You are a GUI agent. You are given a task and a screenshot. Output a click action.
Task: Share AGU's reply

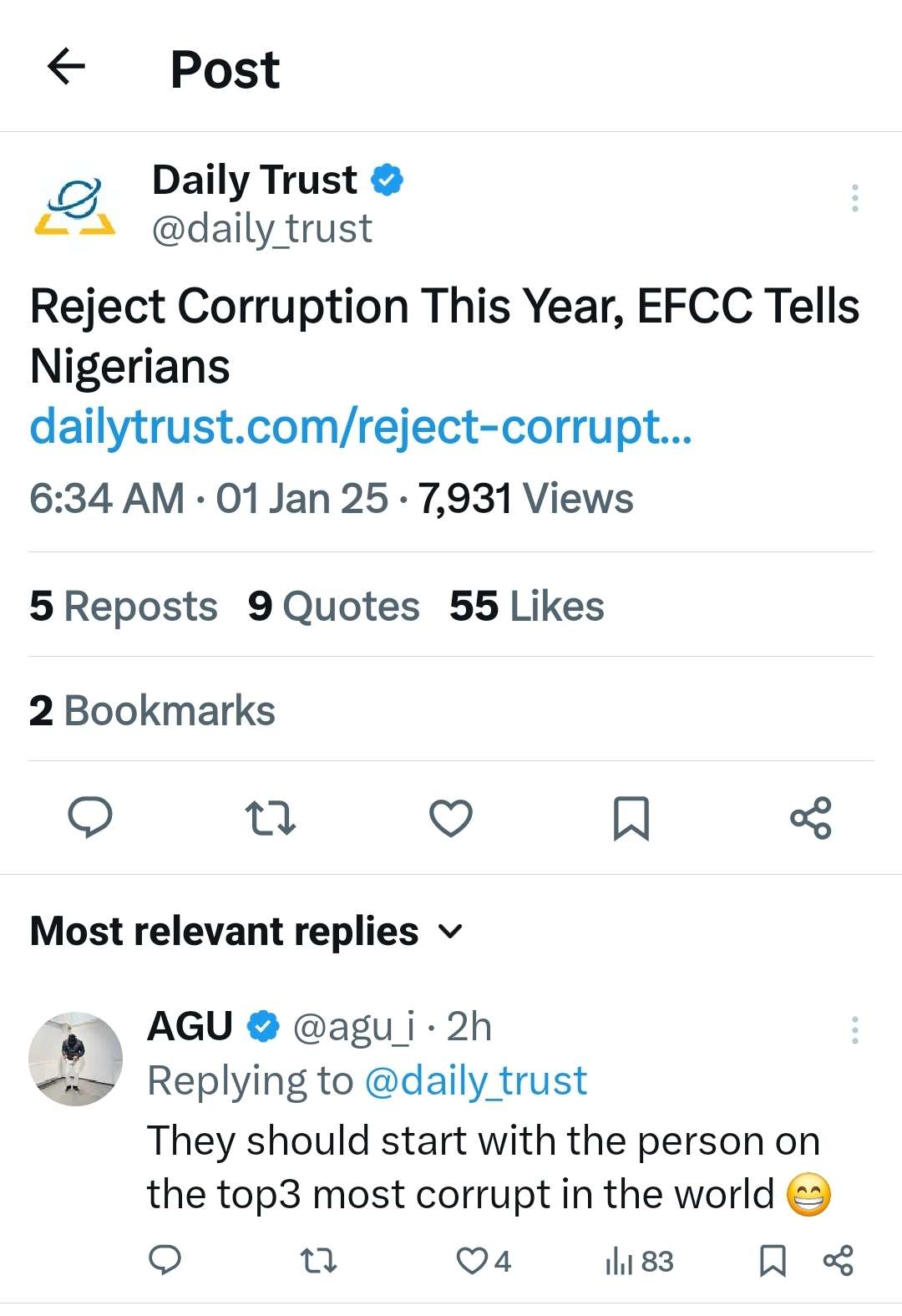[839, 1260]
